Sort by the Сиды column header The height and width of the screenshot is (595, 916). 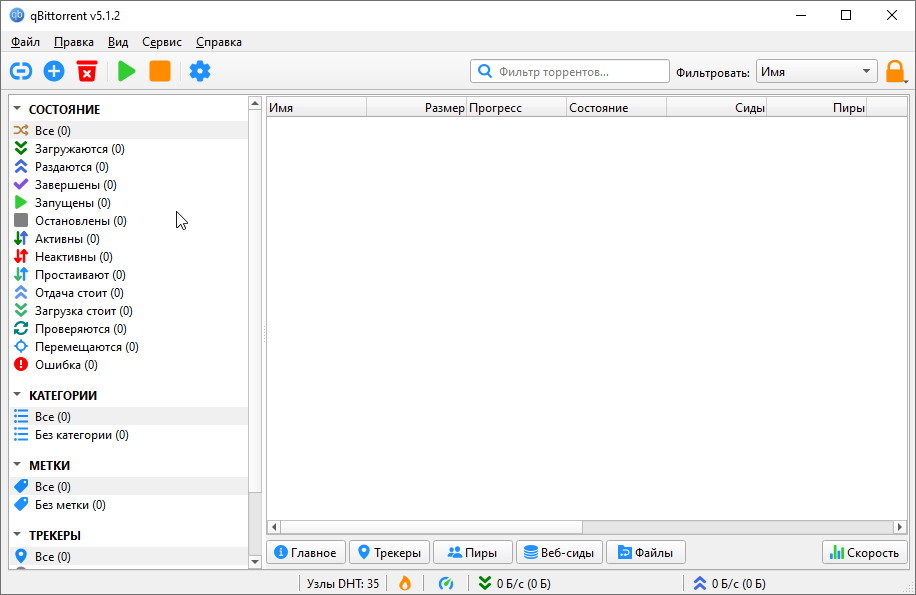point(716,107)
